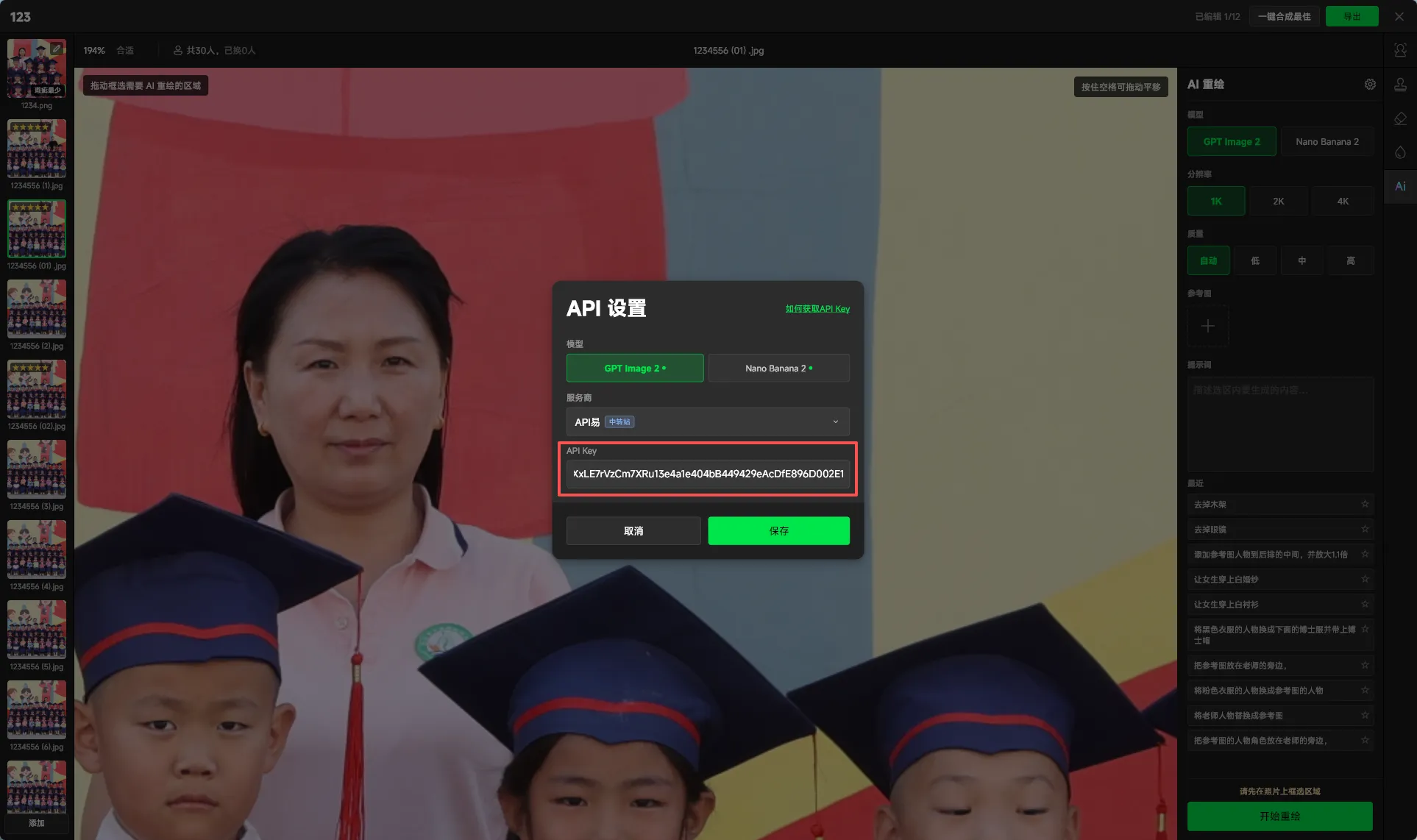Viewport: 1417px width, 840px height.
Task: Click the person count icon in toolbar
Action: click(178, 51)
